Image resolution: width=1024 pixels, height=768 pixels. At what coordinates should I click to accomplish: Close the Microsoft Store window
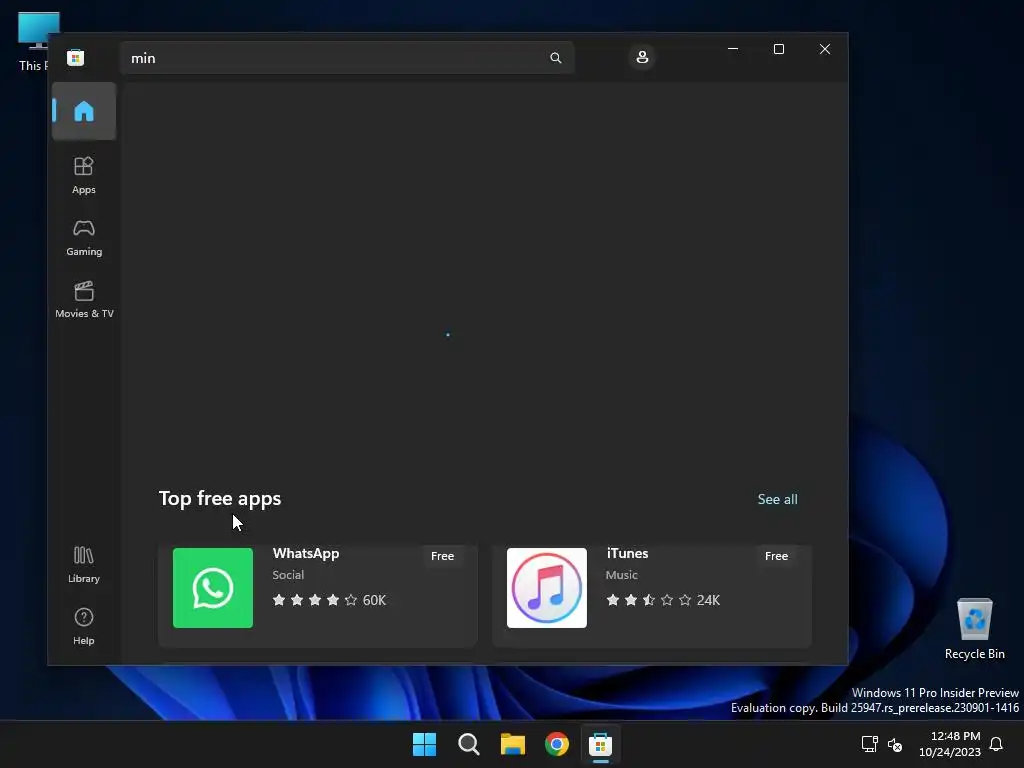(825, 49)
